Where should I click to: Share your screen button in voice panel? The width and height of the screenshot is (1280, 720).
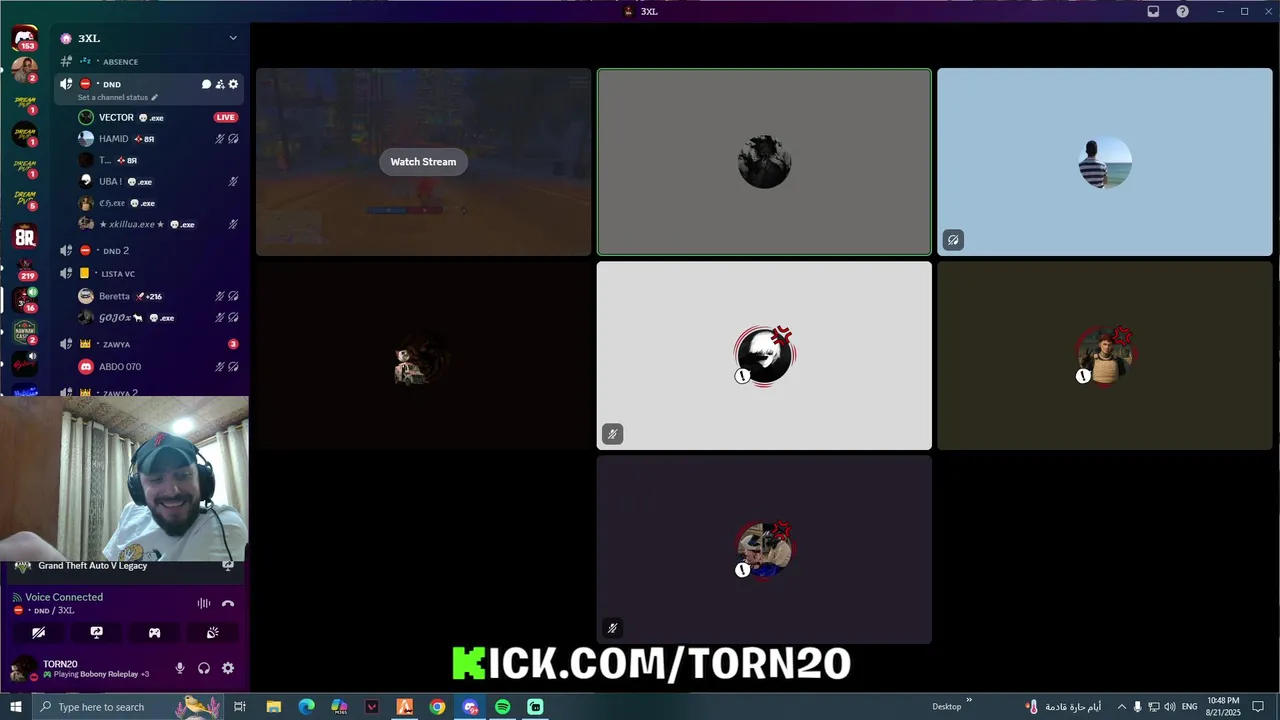coord(97,633)
